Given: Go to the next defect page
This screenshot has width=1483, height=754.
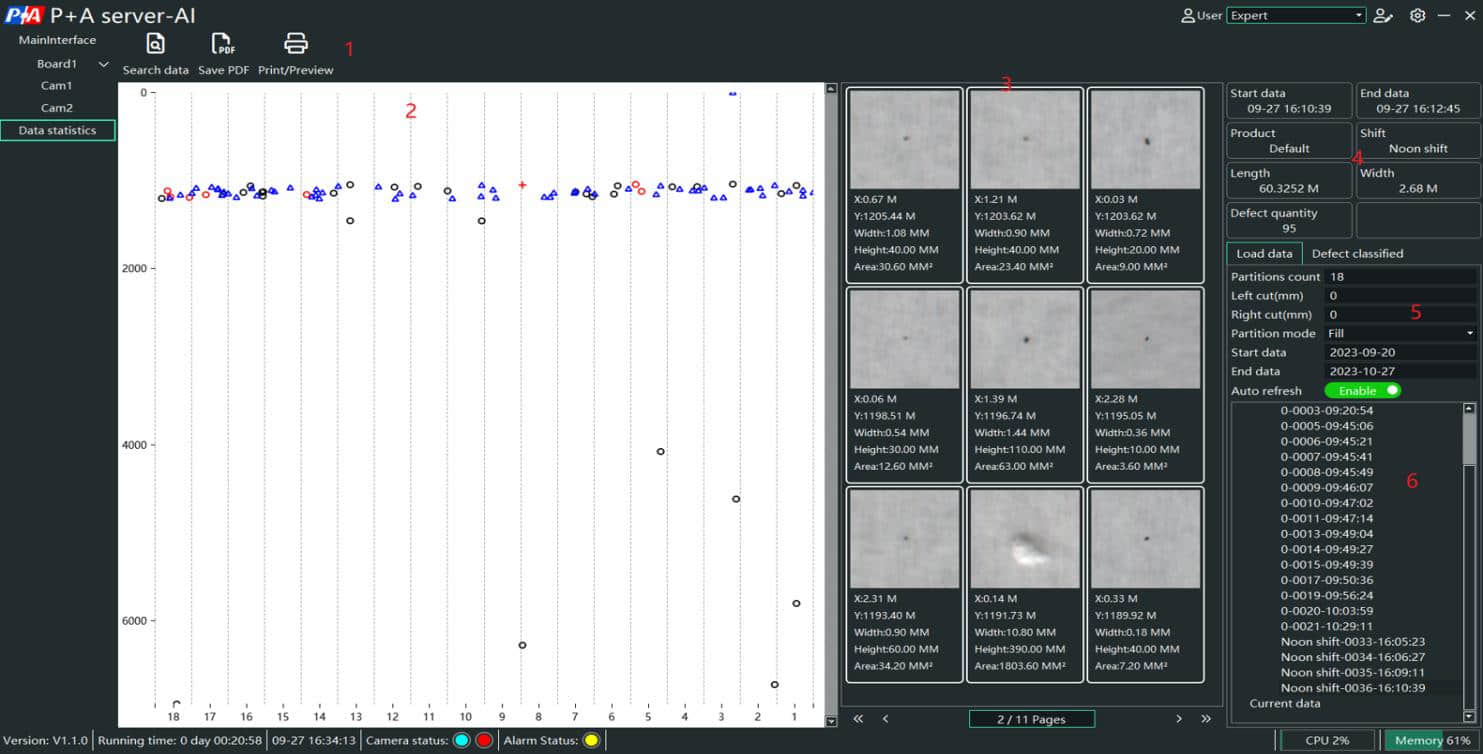Looking at the screenshot, I should click(x=1179, y=719).
